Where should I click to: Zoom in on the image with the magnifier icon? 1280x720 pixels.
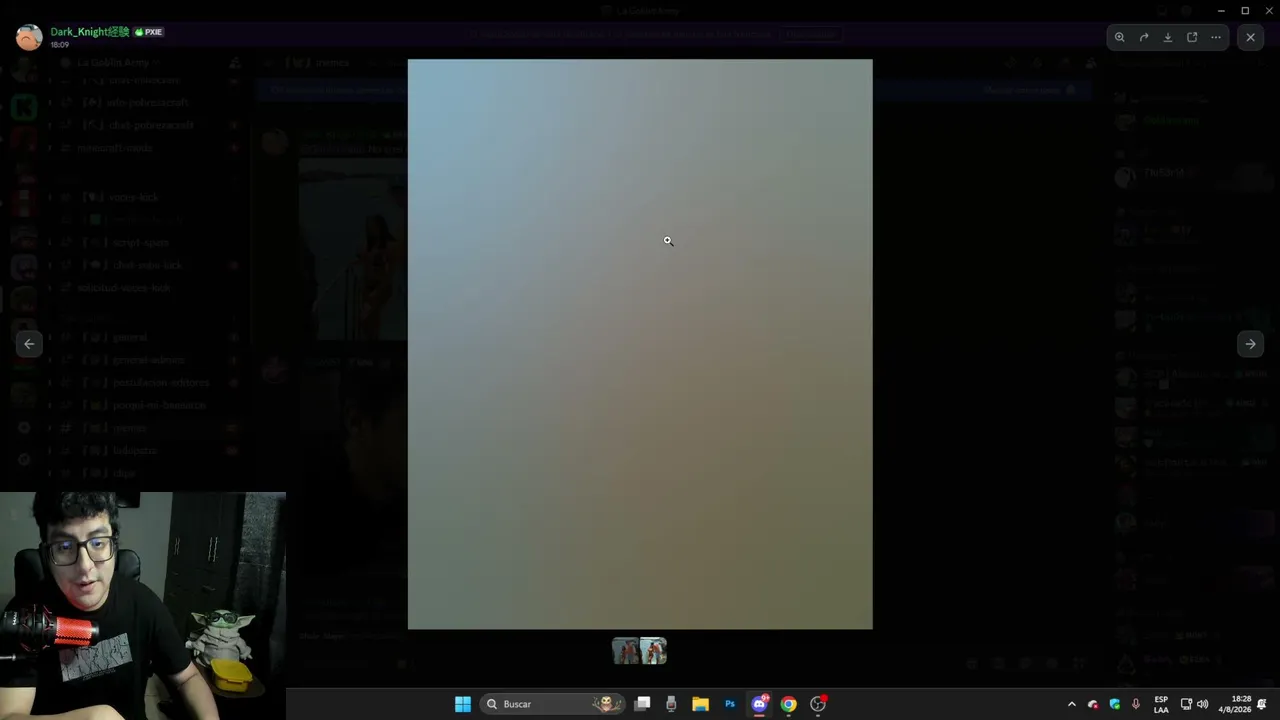pos(1120,37)
